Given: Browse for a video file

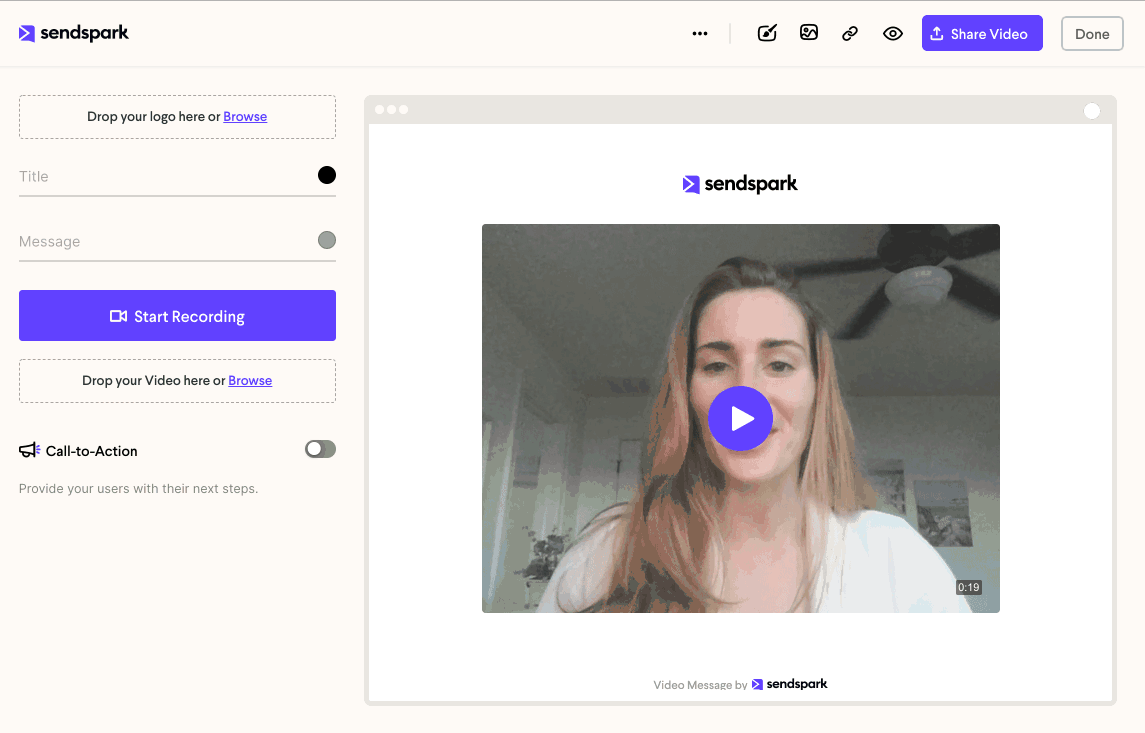Looking at the screenshot, I should pyautogui.click(x=250, y=381).
